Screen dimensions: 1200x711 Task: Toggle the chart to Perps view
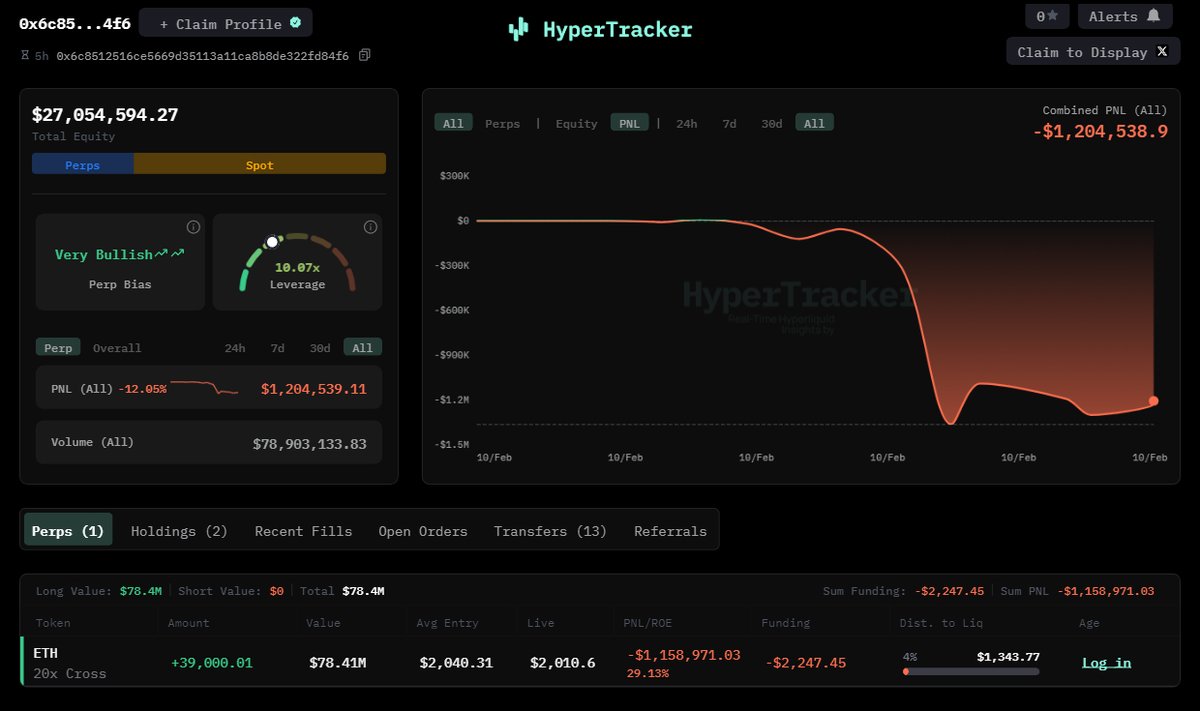tap(502, 123)
